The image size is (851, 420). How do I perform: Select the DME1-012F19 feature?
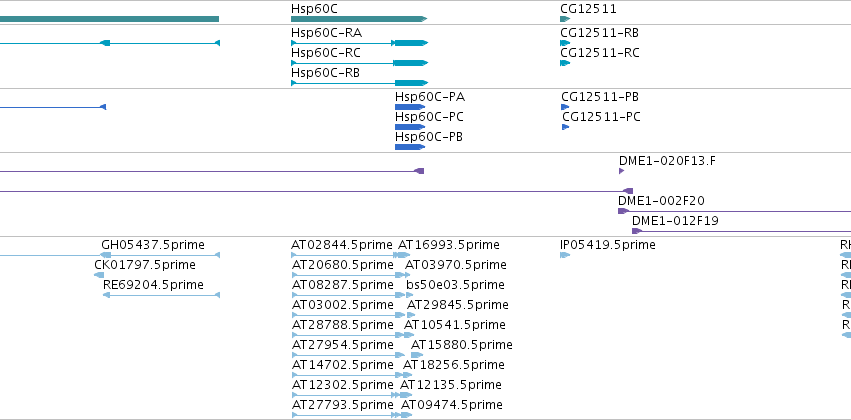click(x=741, y=231)
